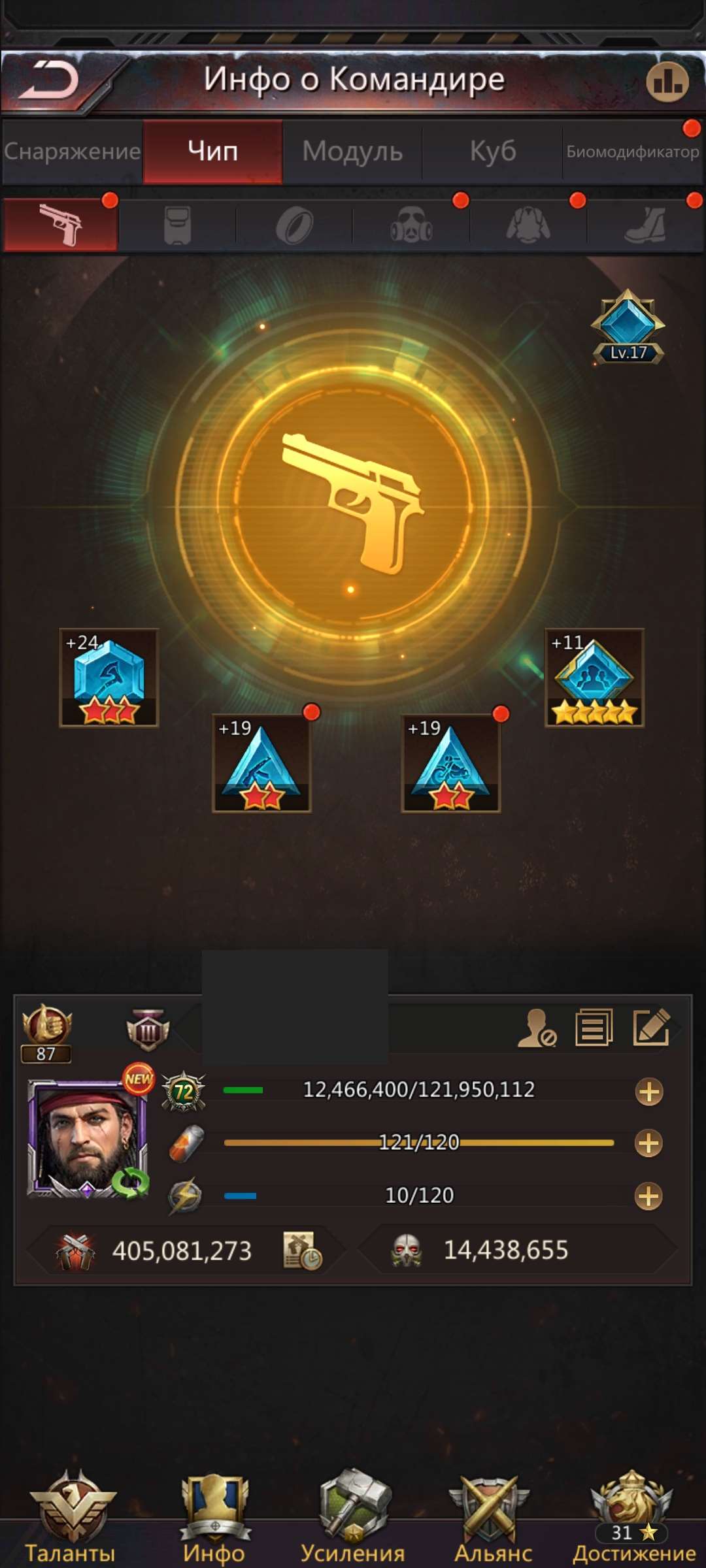Click the 121/120 stamina bar
Viewport: 706px width, 1568px height.
(x=419, y=1143)
